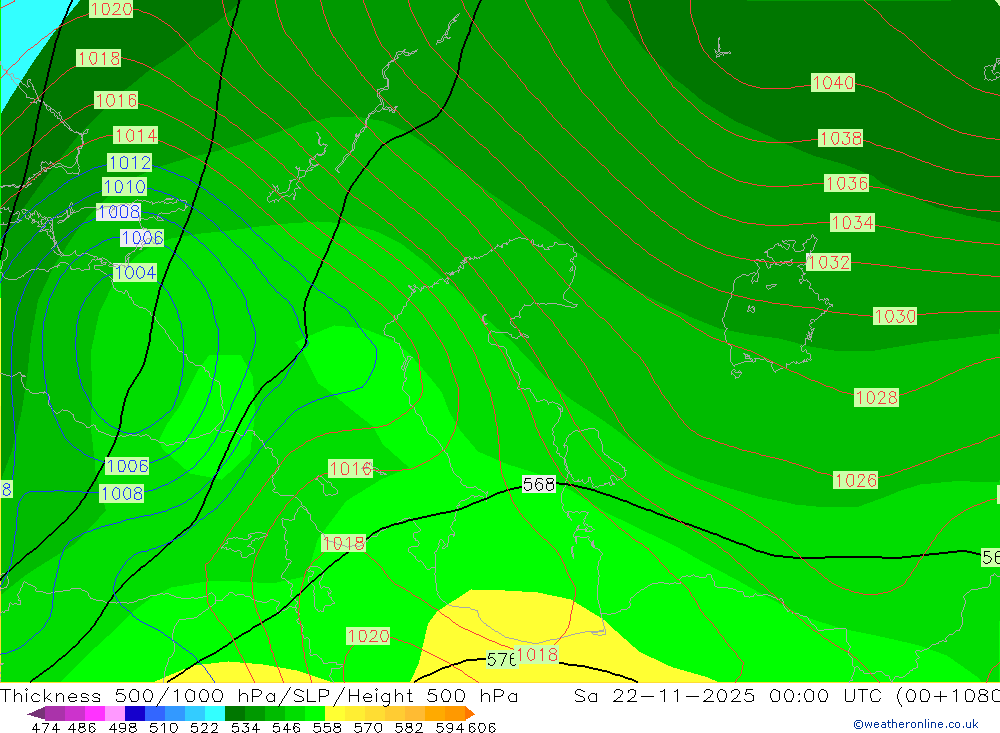
Task: Click the 1020 label above the 1018 label
Action: pyautogui.click(x=111, y=9)
